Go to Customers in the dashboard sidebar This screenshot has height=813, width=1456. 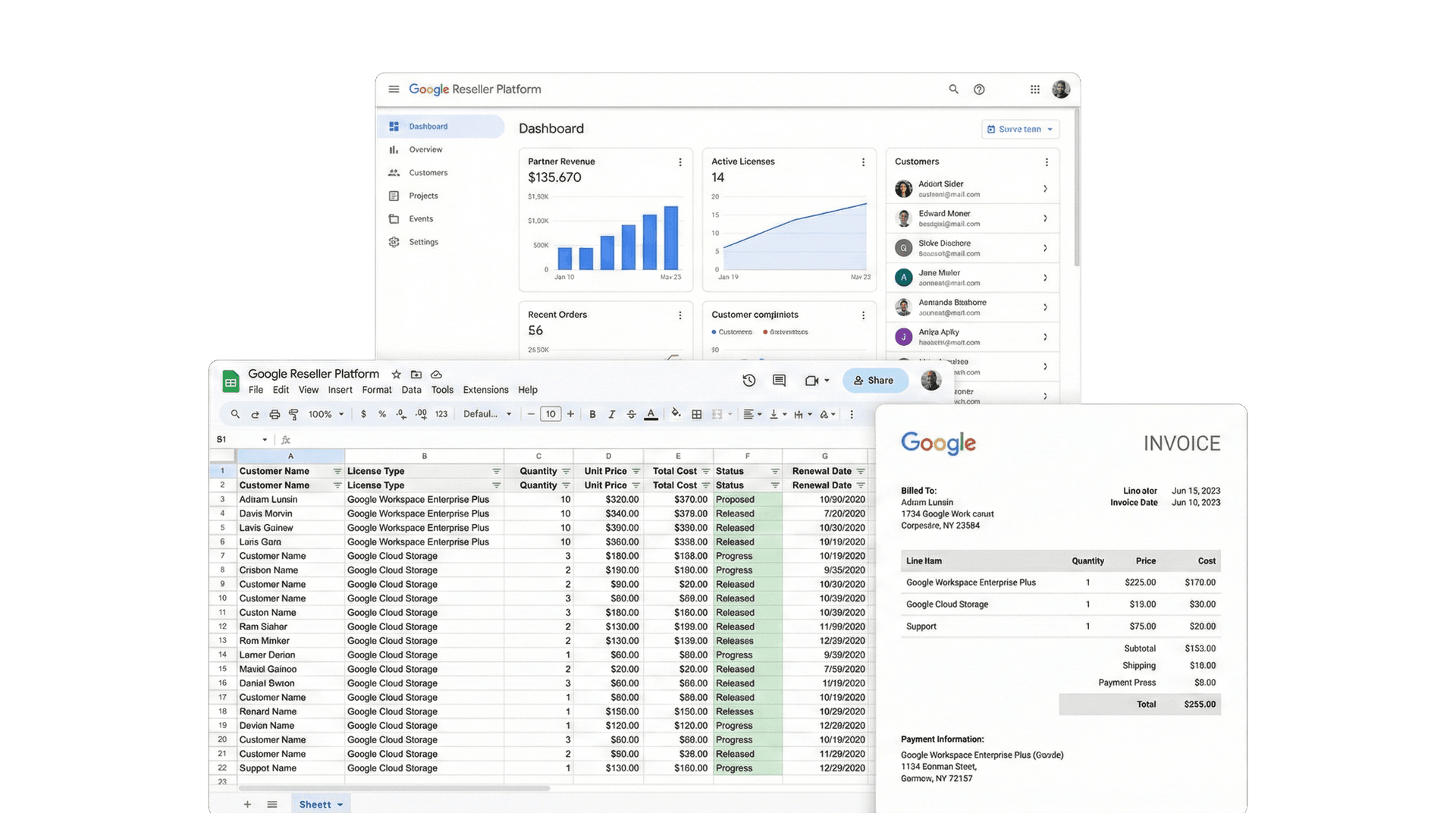[x=427, y=172]
